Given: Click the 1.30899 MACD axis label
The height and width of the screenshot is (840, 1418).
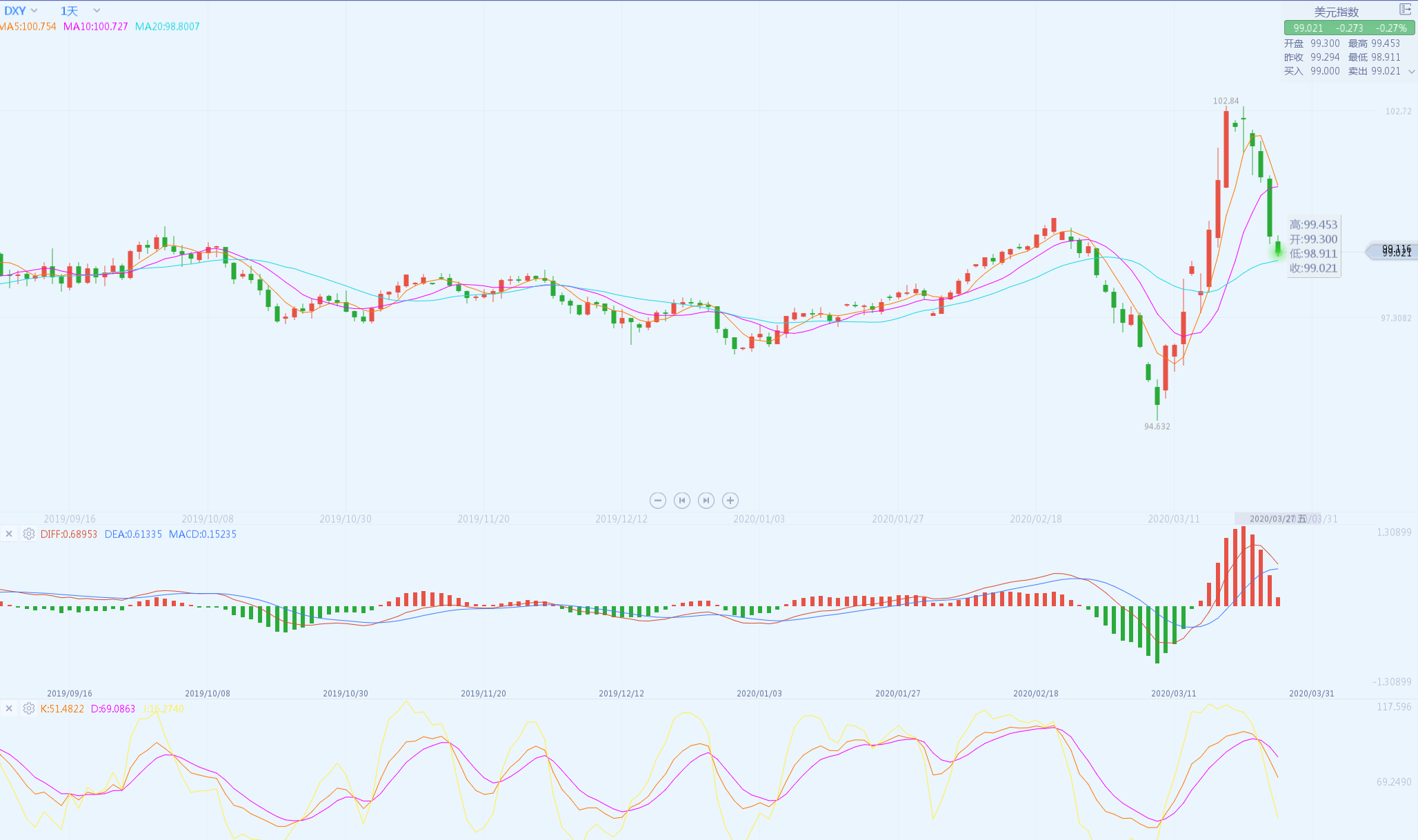Looking at the screenshot, I should tap(1394, 532).
